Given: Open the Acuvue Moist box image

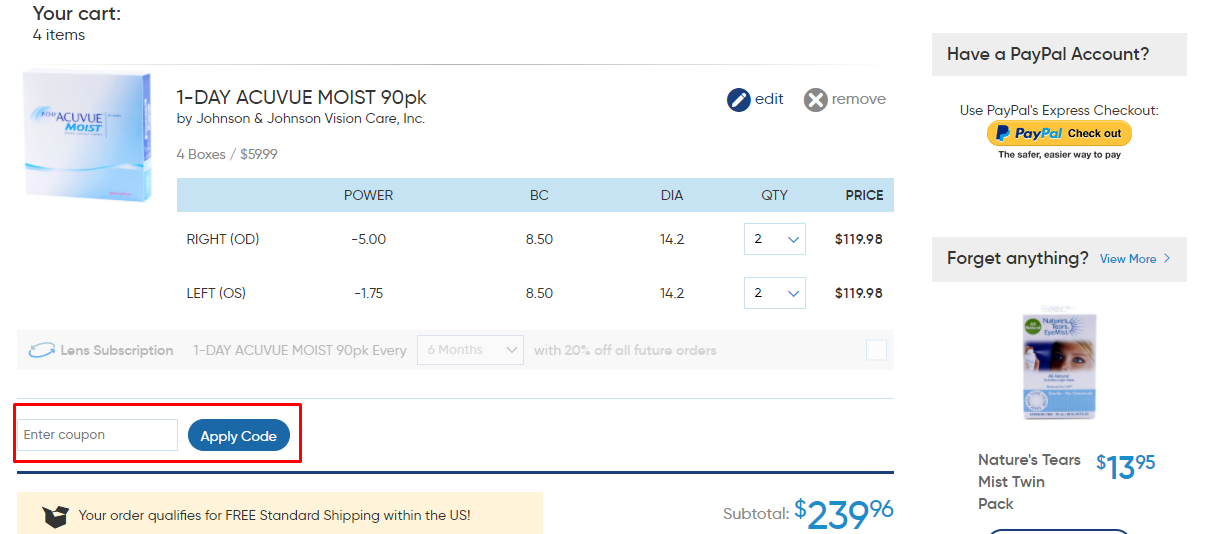Looking at the screenshot, I should (87, 137).
